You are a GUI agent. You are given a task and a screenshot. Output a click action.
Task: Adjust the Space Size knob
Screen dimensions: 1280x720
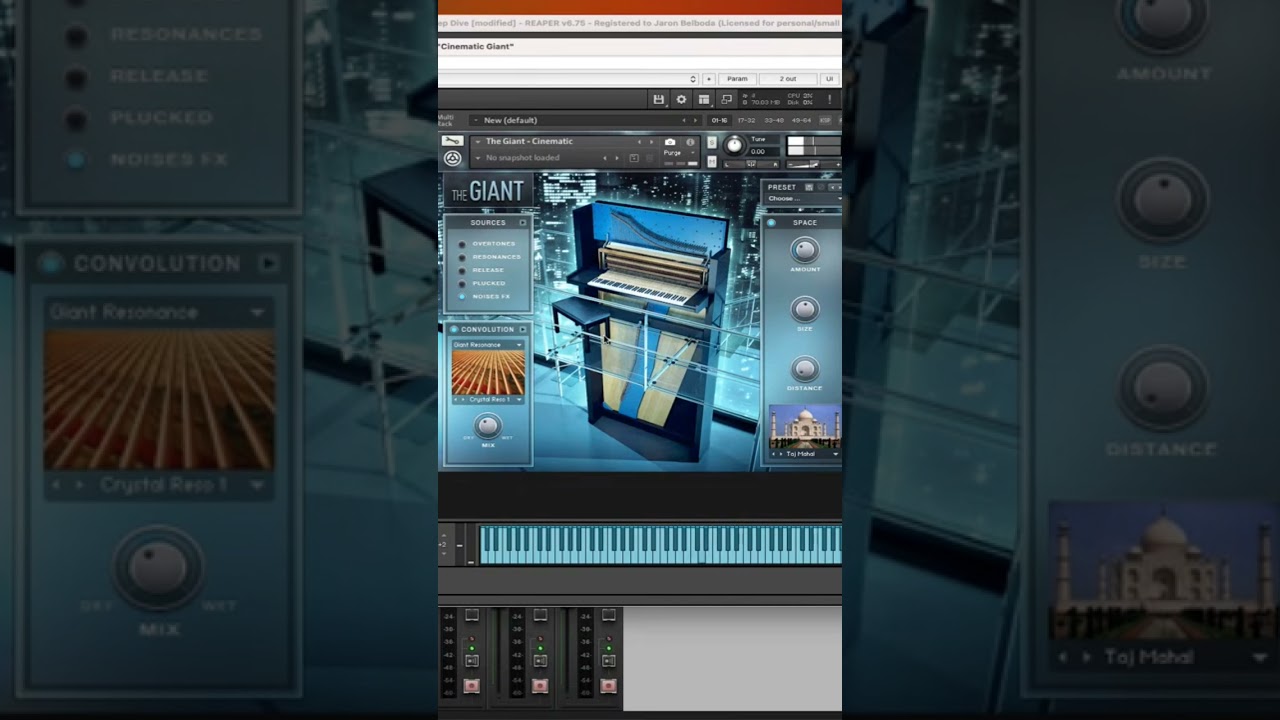click(805, 309)
